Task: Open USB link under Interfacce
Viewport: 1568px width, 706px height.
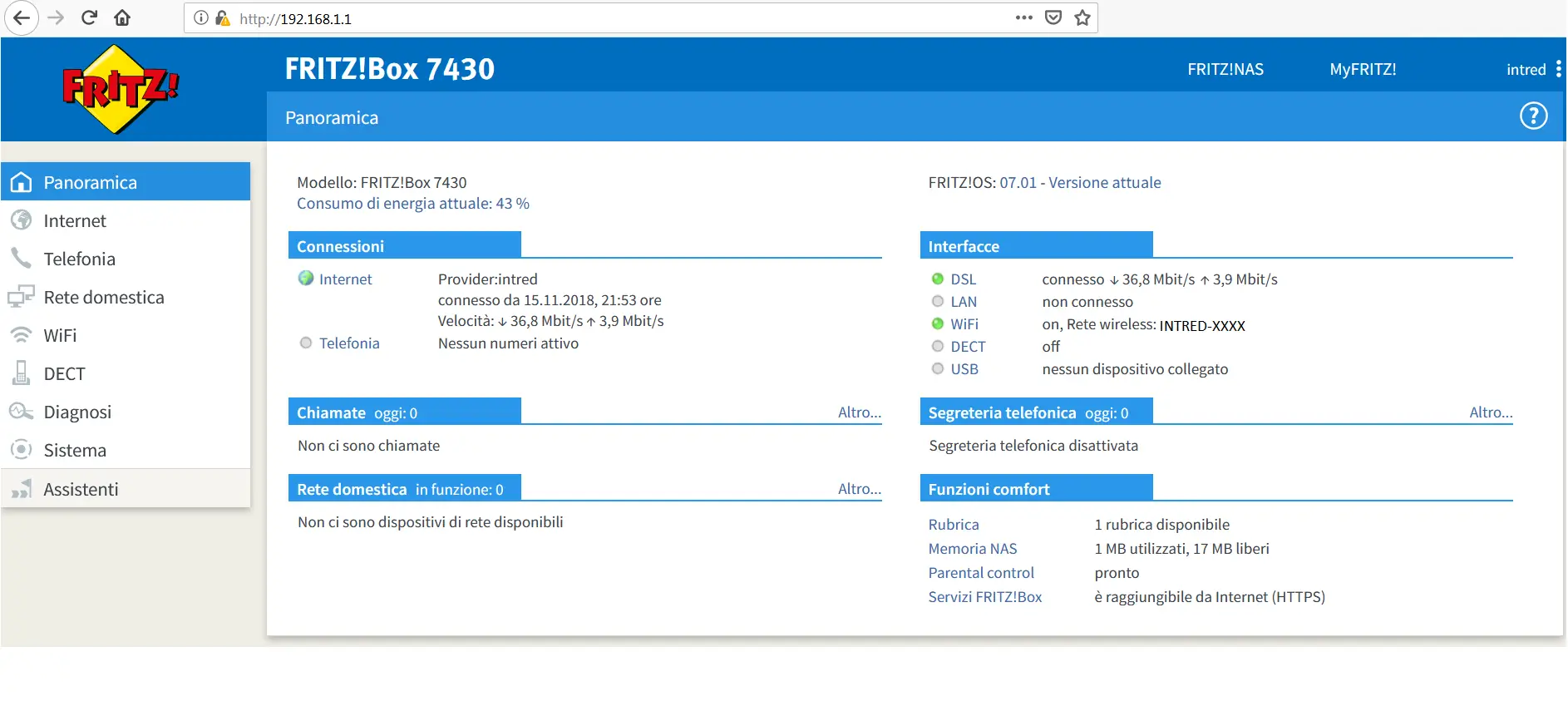Action: 964,369
